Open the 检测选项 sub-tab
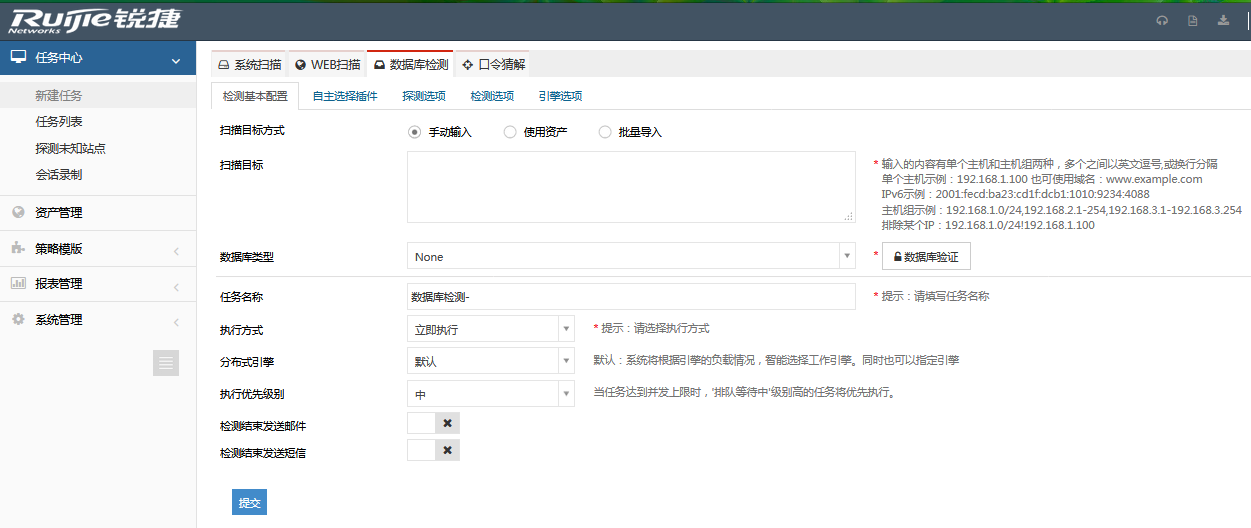Screen dimensions: 1251x528 coord(492,96)
